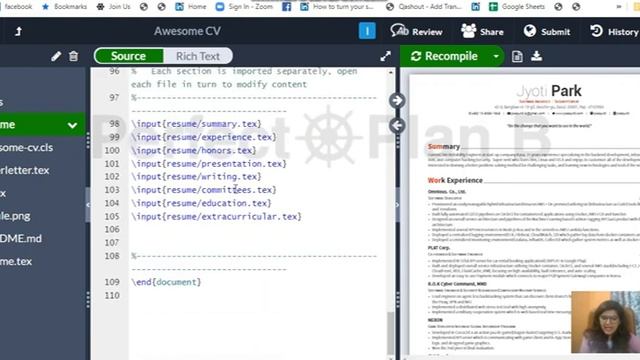Click editor vertical scrollbar thumb

(390, 333)
